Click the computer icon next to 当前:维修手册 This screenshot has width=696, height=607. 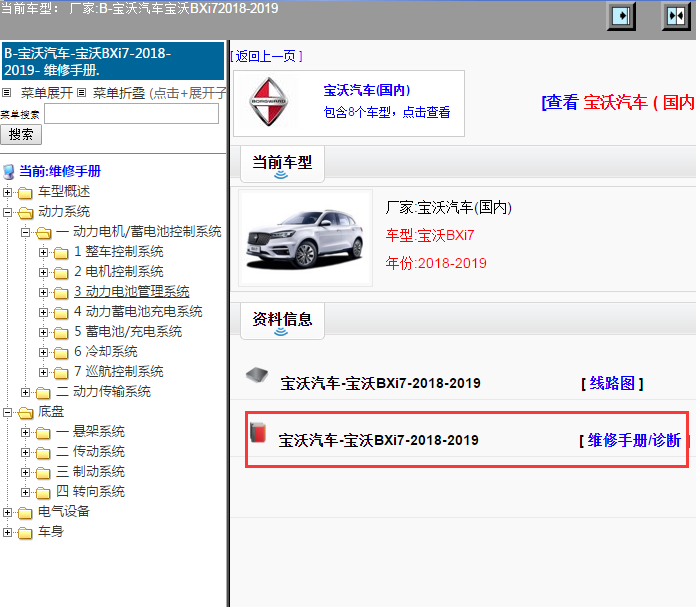[9, 171]
